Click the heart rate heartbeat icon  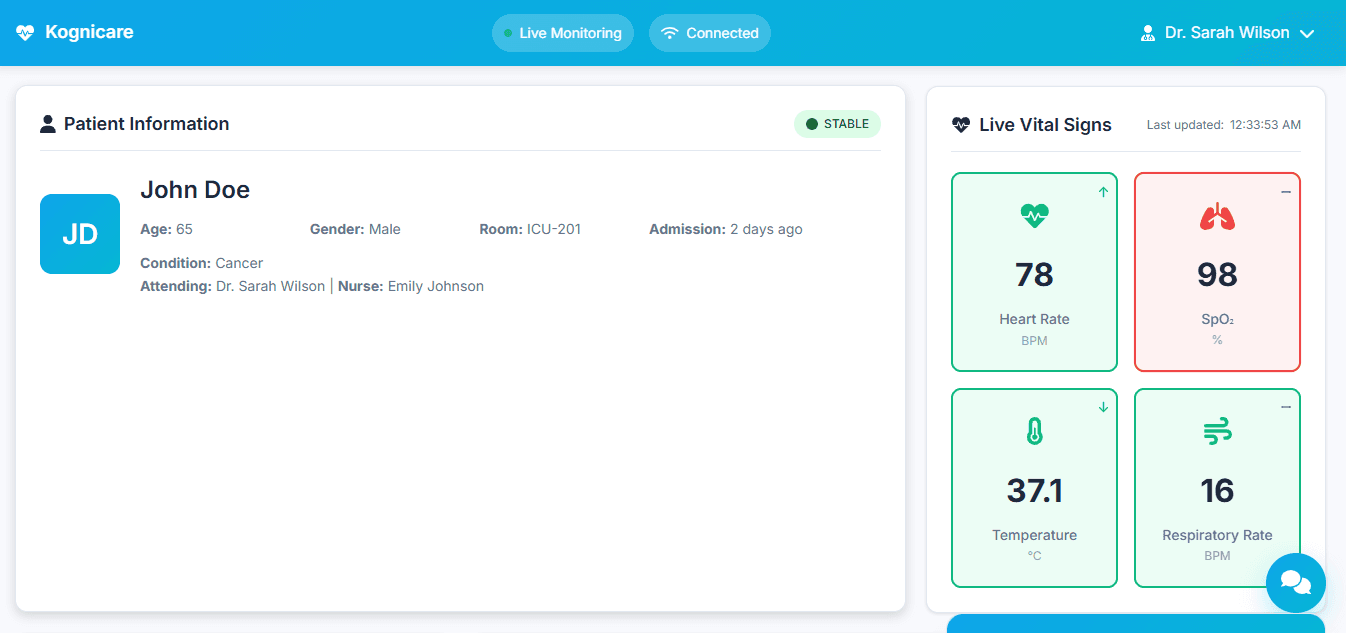(x=1034, y=216)
